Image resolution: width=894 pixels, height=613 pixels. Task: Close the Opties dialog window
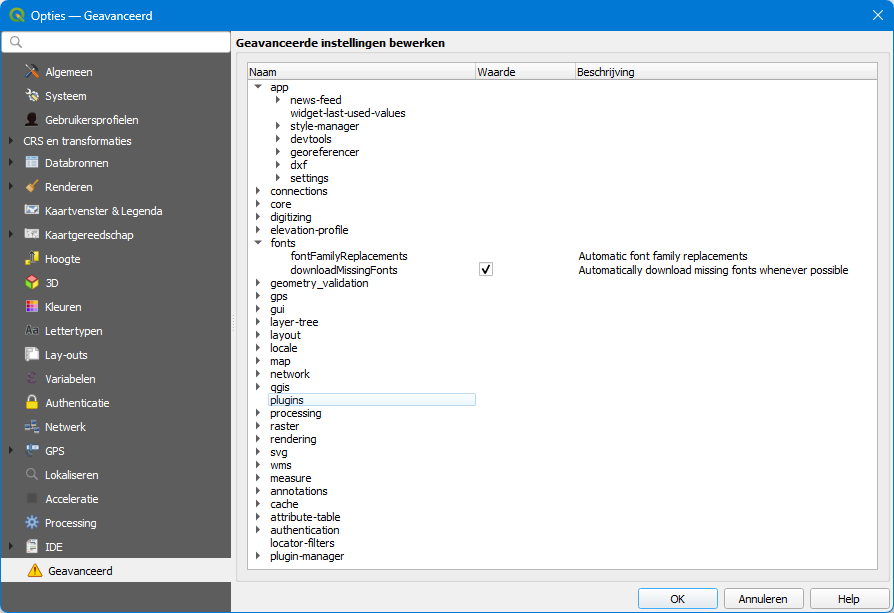point(878,15)
